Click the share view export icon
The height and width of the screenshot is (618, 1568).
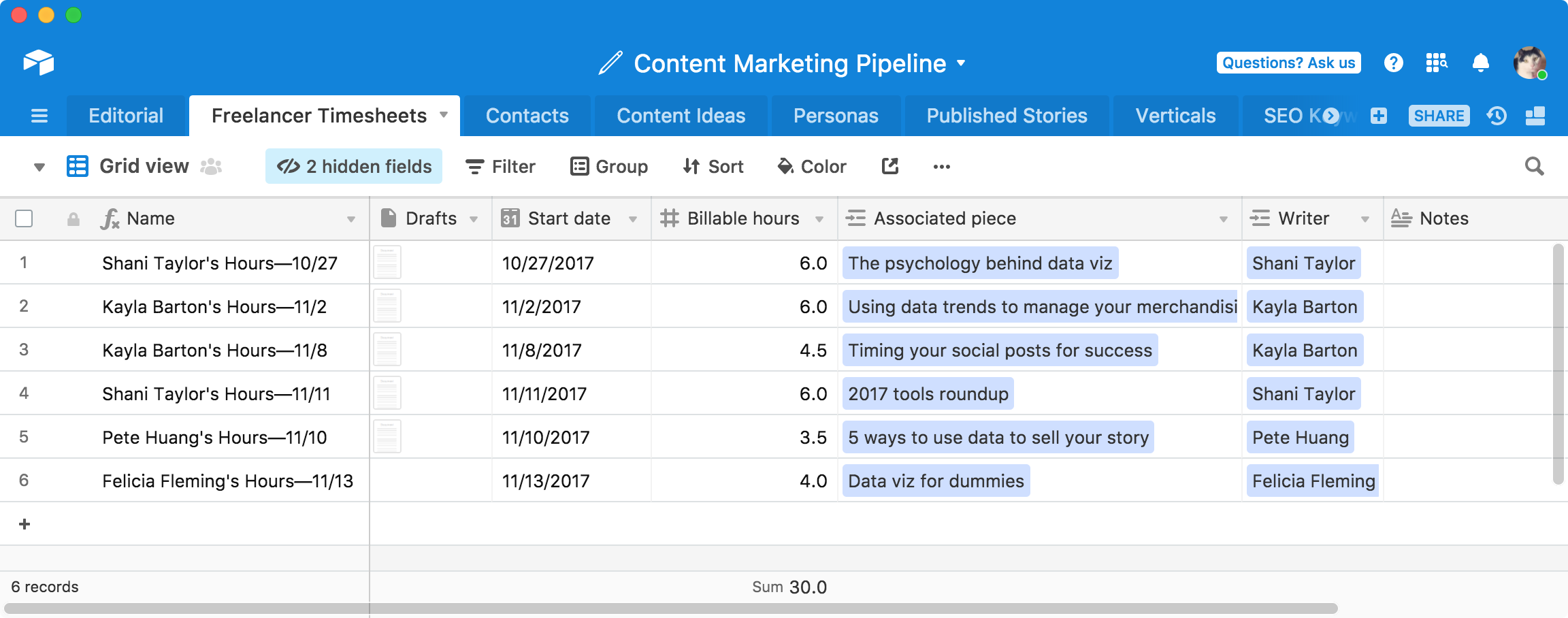[x=890, y=166]
